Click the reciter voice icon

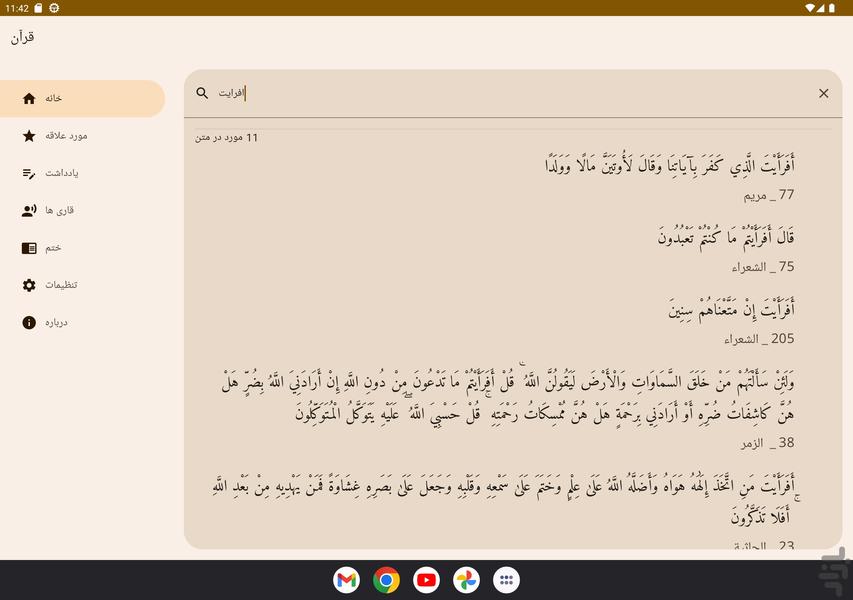[29, 211]
